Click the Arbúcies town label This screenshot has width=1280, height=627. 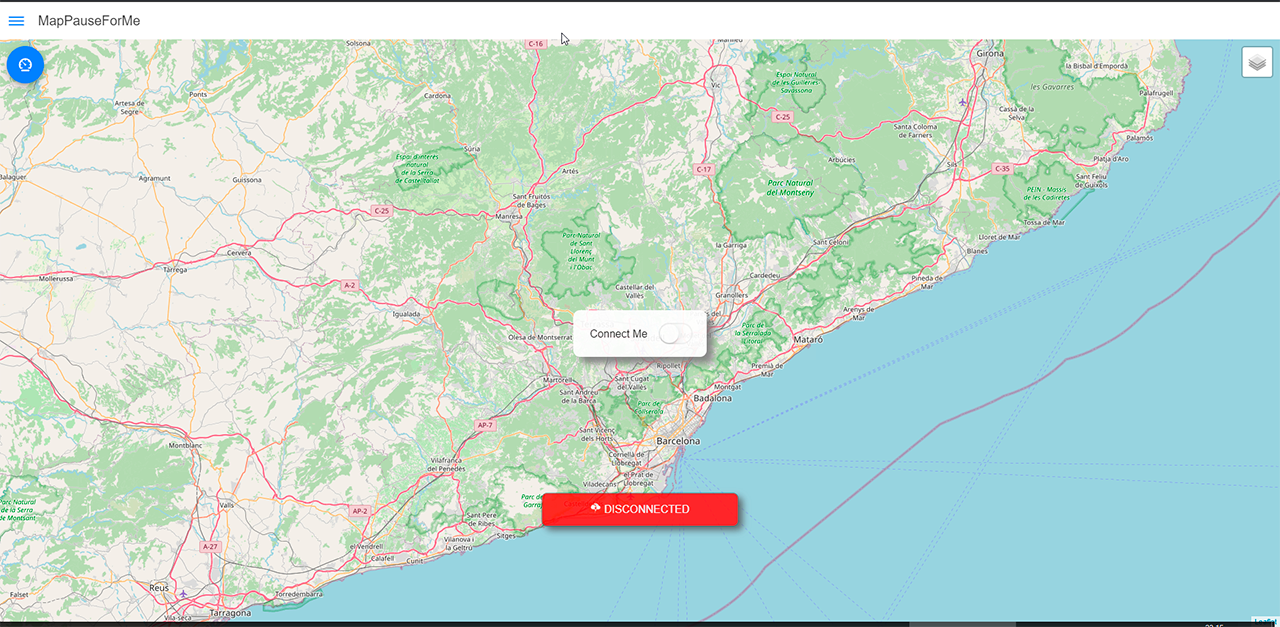(843, 159)
